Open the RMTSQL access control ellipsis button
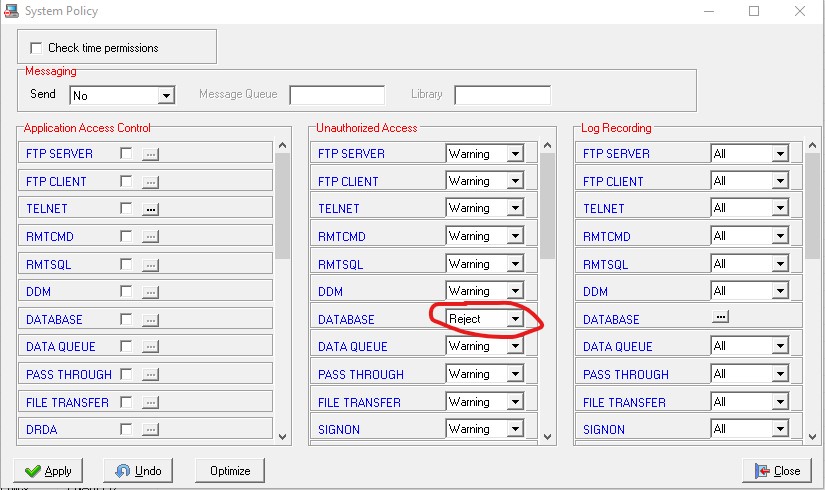 click(x=151, y=265)
